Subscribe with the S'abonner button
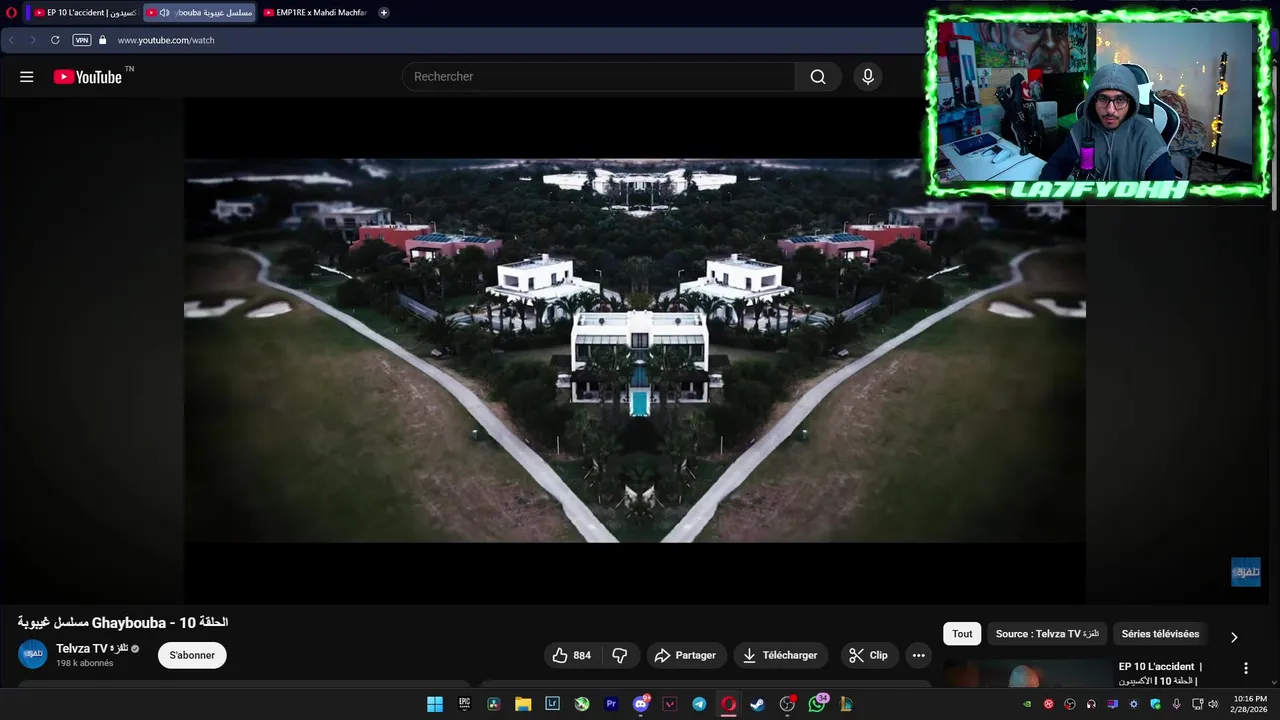 point(192,656)
